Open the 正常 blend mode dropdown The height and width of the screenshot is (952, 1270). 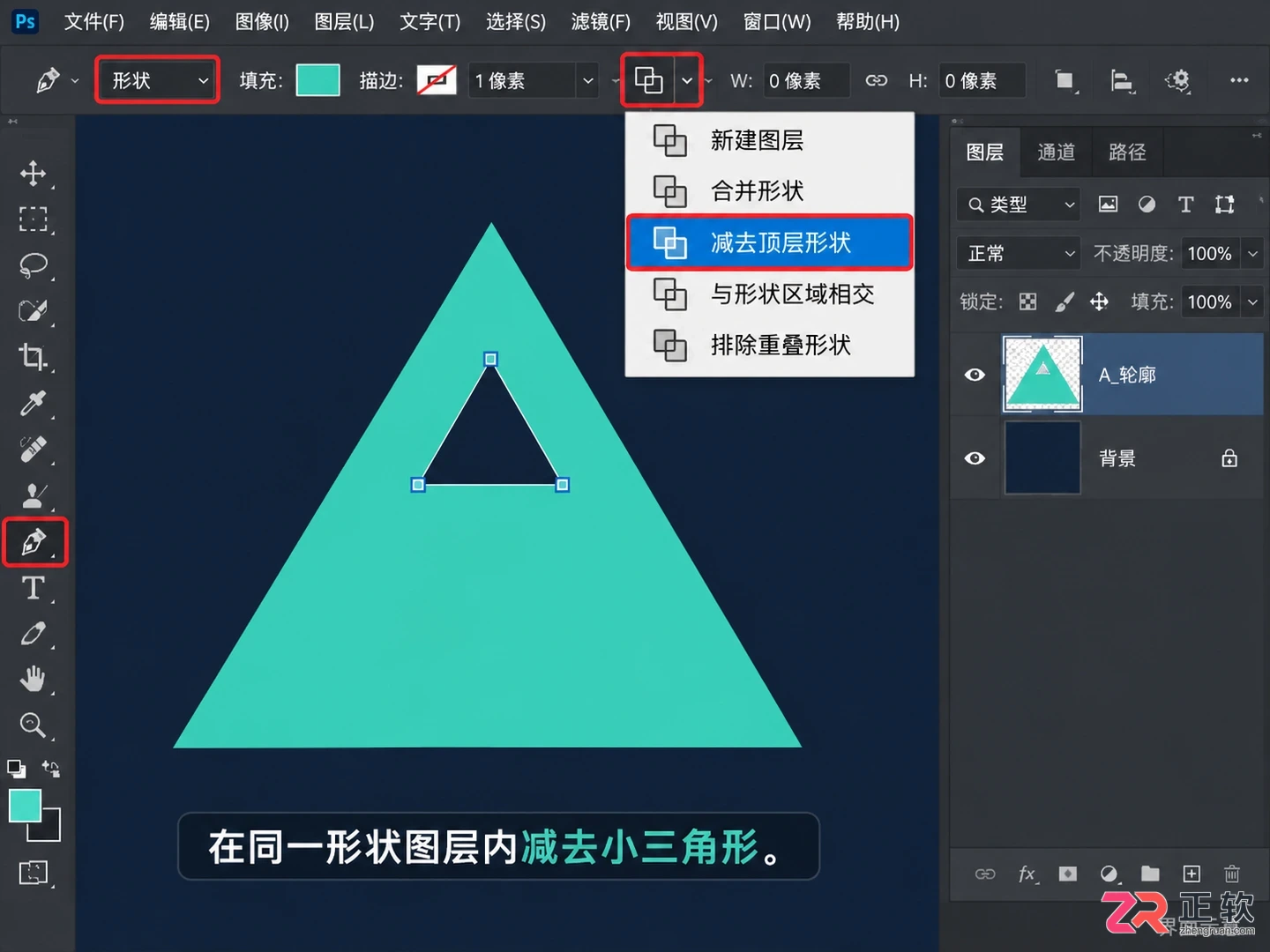[1019, 254]
